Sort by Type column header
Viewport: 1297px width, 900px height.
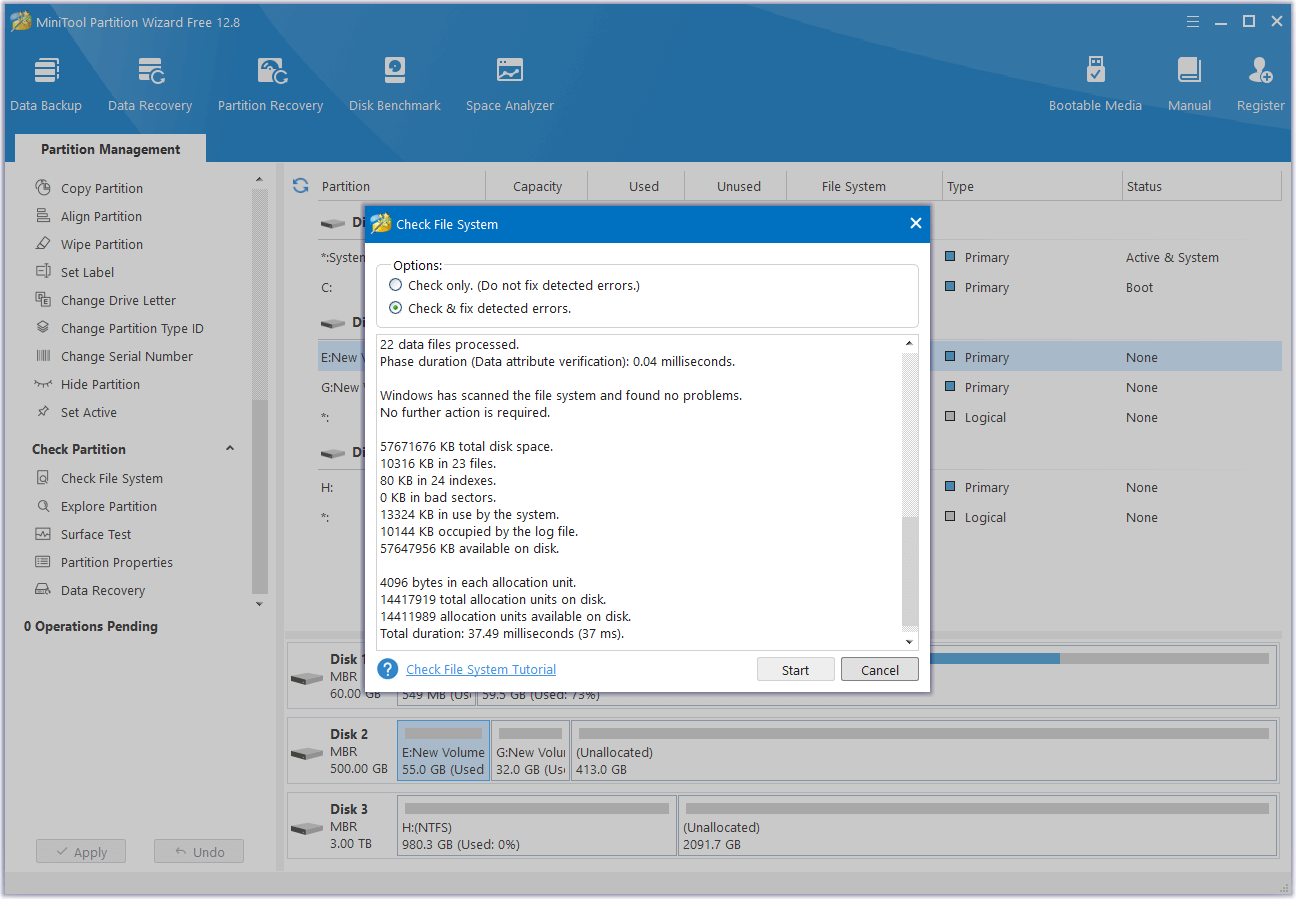[x=1032, y=186]
